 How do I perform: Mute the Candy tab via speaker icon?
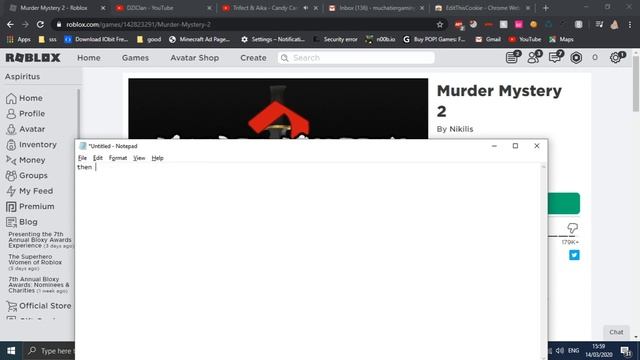click(306, 8)
